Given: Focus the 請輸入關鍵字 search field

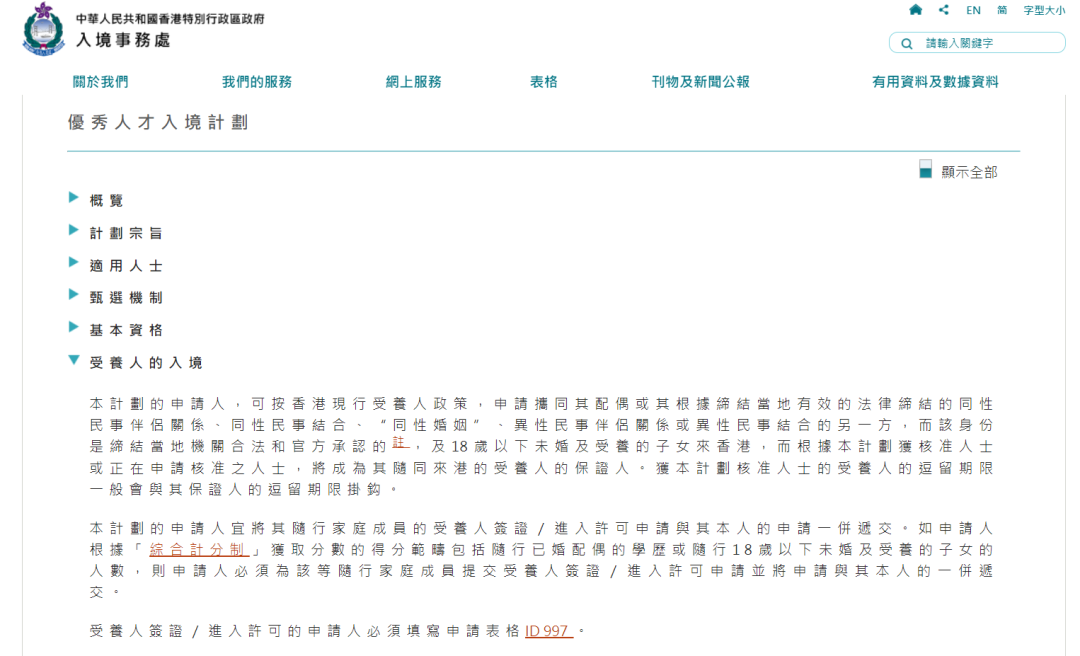Looking at the screenshot, I should 977,43.
